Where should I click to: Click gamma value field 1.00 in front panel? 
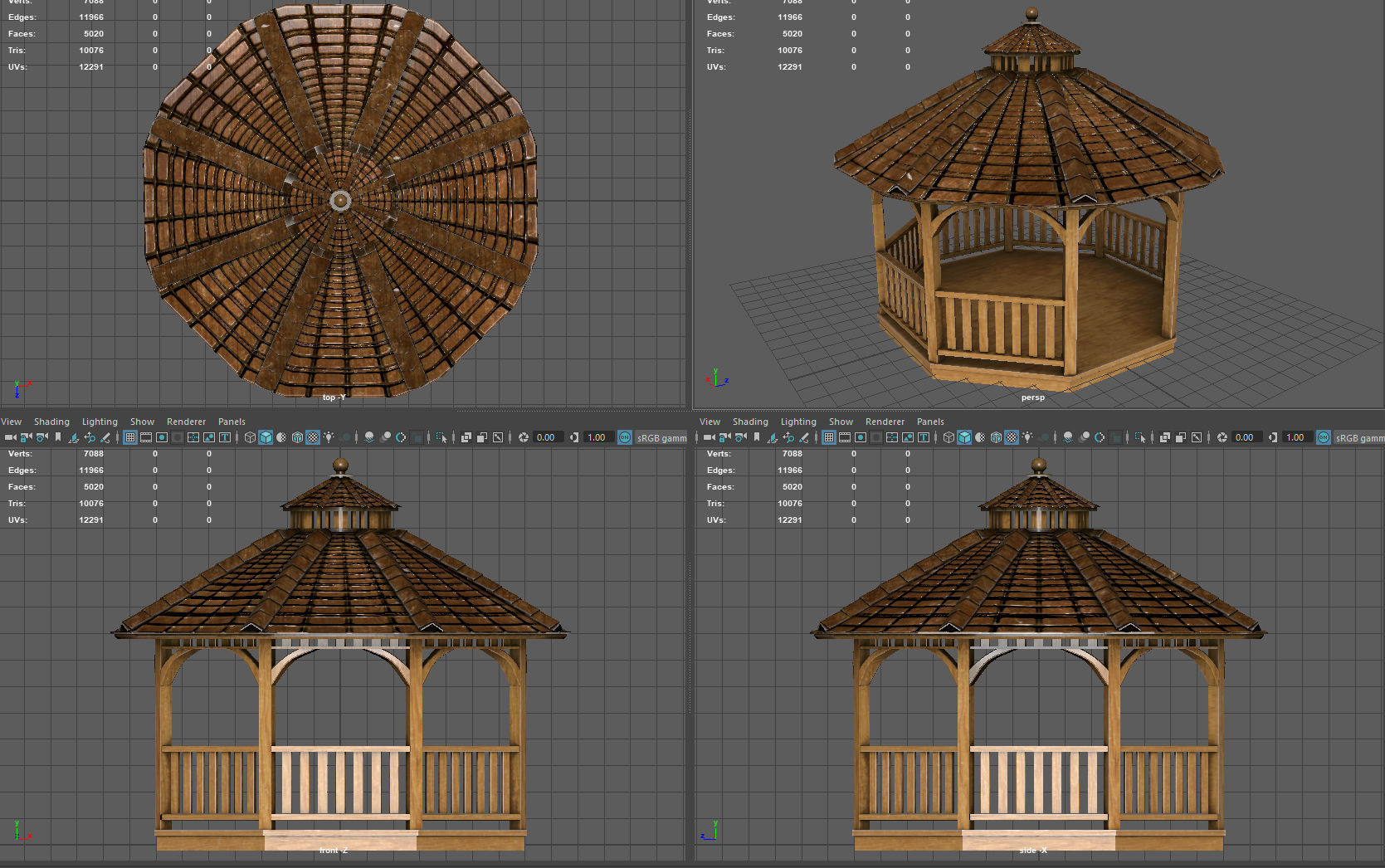coord(598,437)
